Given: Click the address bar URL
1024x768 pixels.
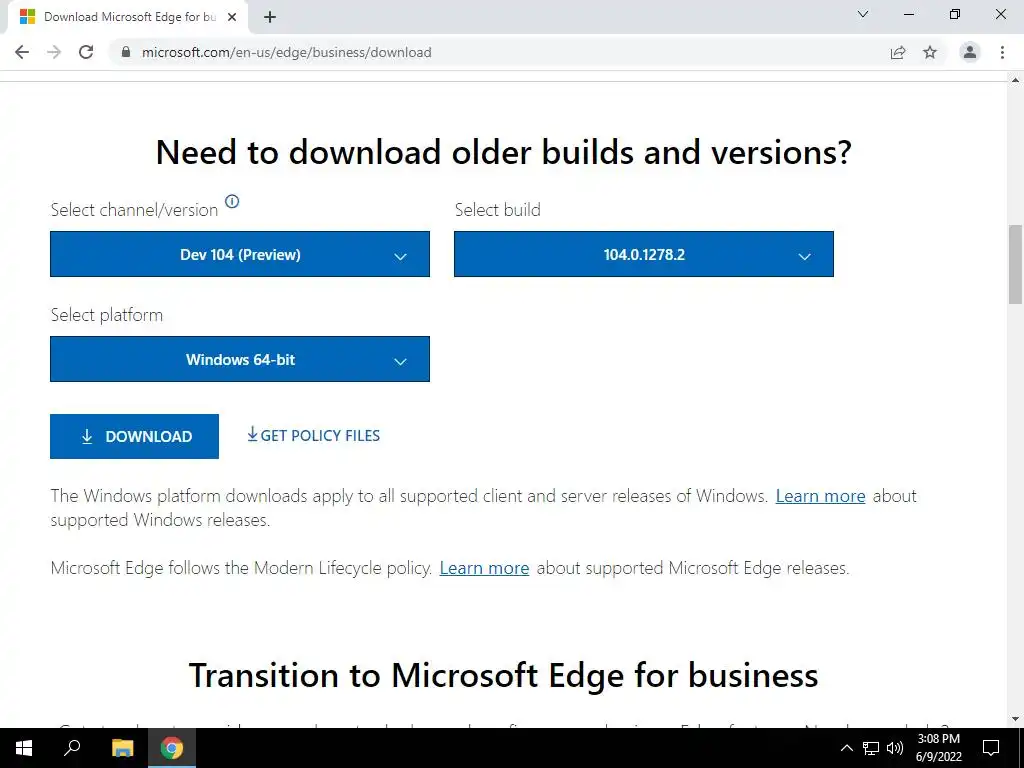Looking at the screenshot, I should tap(286, 52).
